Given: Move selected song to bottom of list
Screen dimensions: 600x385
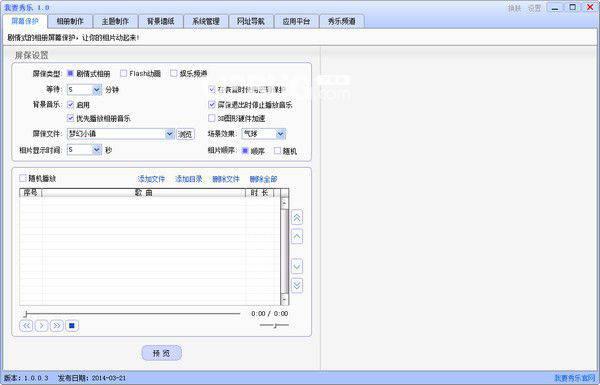Looking at the screenshot, I should click(297, 285).
